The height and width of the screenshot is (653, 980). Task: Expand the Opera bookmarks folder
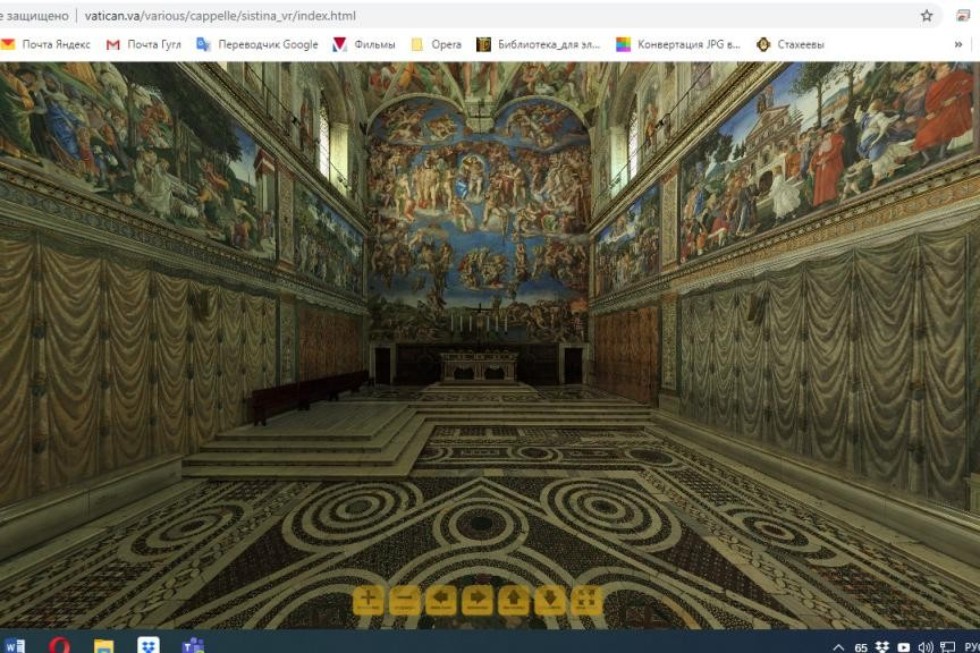click(437, 44)
